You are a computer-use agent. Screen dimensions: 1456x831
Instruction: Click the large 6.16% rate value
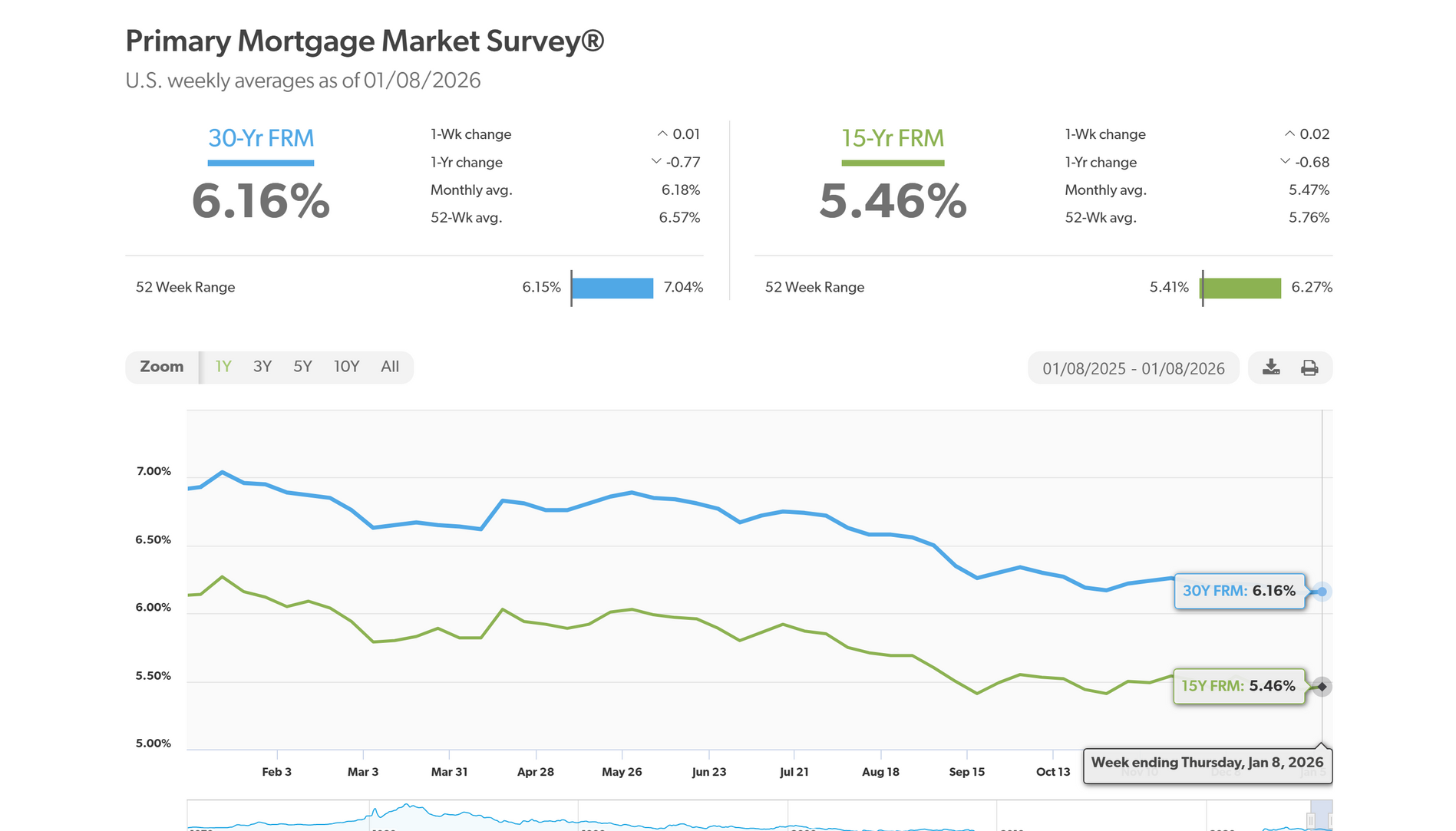[261, 201]
